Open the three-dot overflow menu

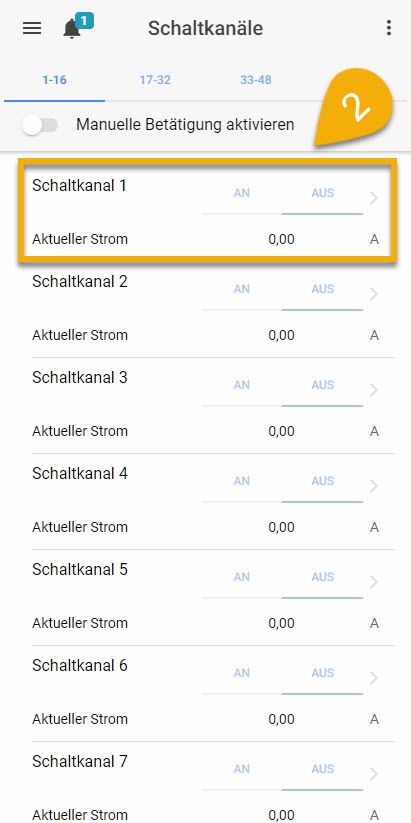tap(388, 28)
